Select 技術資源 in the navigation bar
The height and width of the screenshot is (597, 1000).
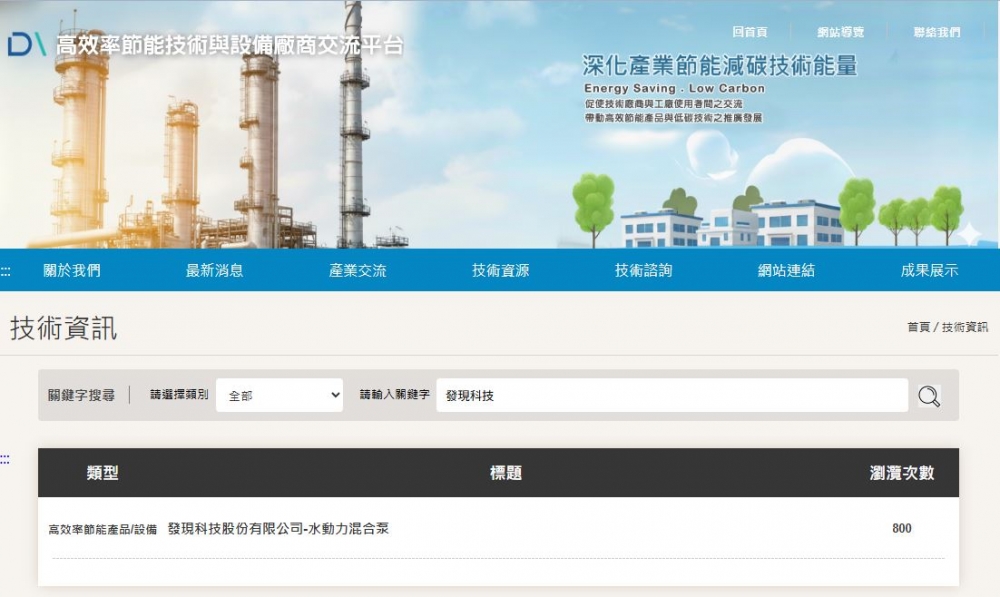501,270
